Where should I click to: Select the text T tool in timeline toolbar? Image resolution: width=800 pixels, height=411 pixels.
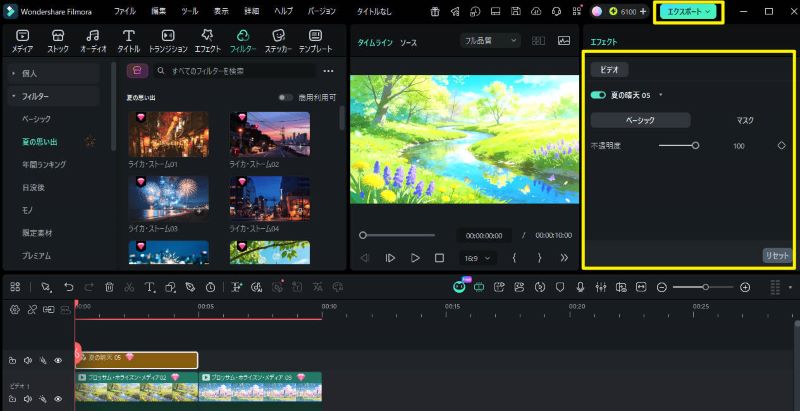click(149, 287)
